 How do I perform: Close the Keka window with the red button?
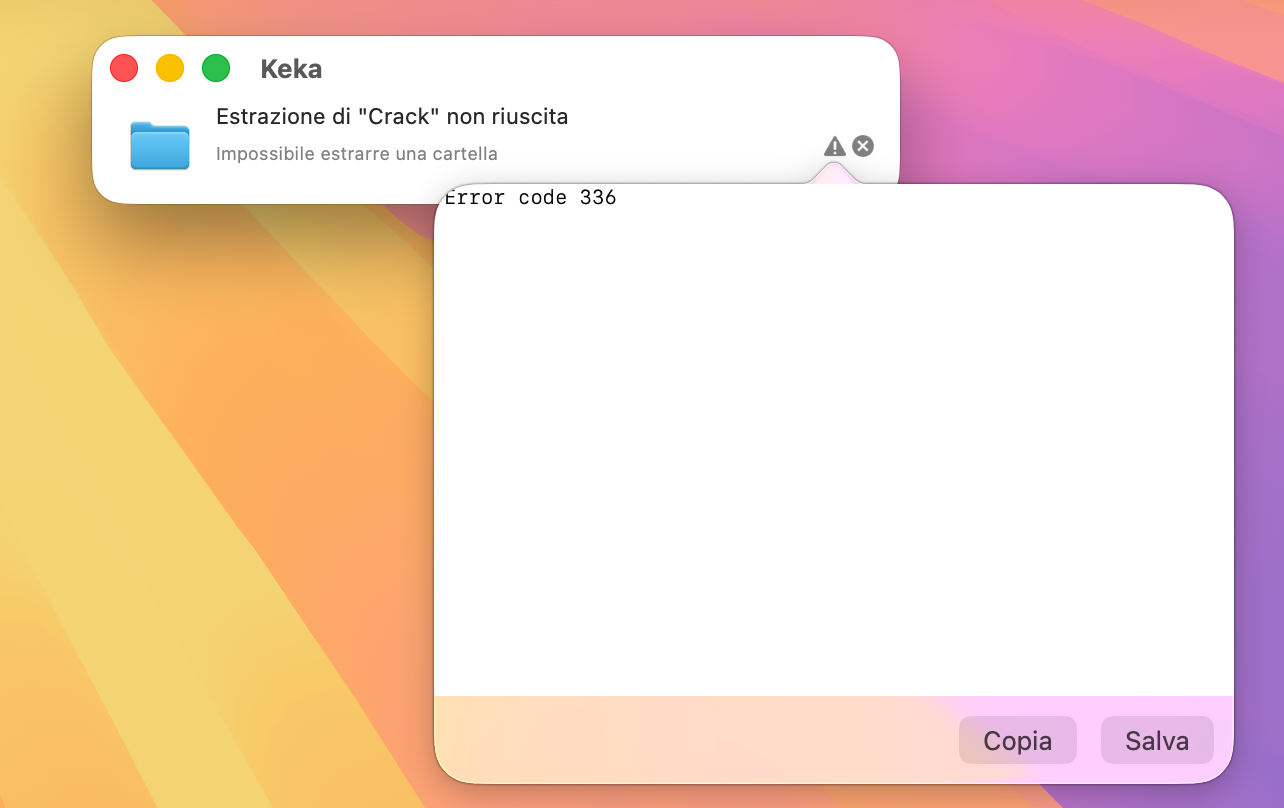(124, 68)
